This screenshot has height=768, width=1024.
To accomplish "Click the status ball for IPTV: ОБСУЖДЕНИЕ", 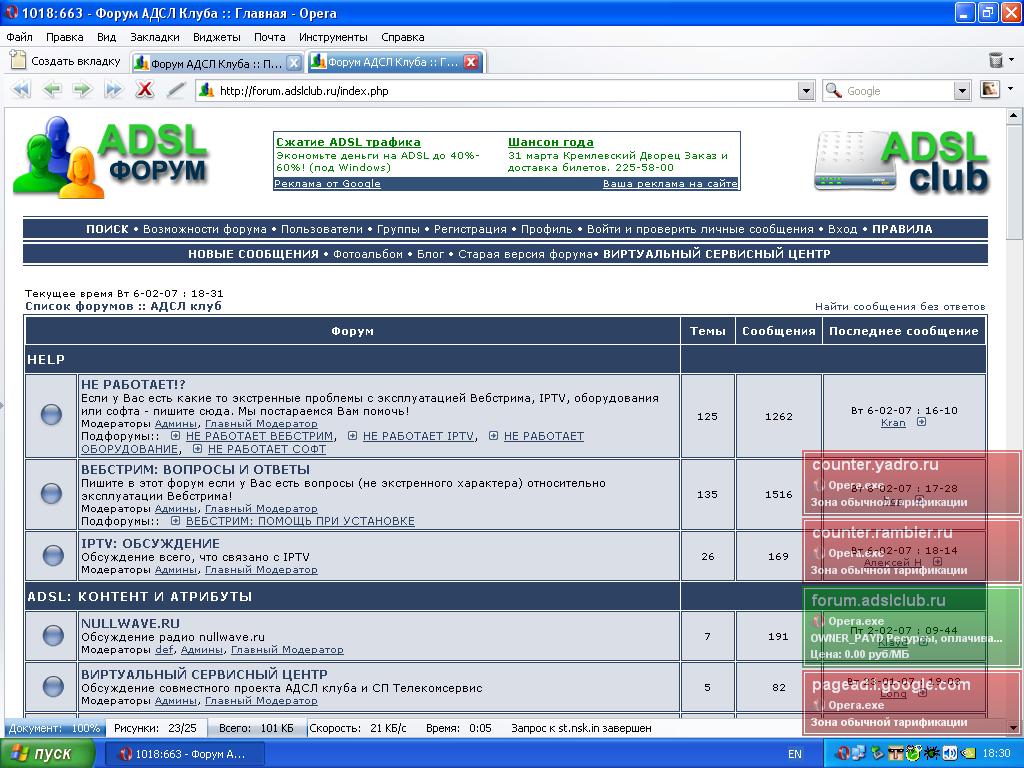I will (x=53, y=555).
